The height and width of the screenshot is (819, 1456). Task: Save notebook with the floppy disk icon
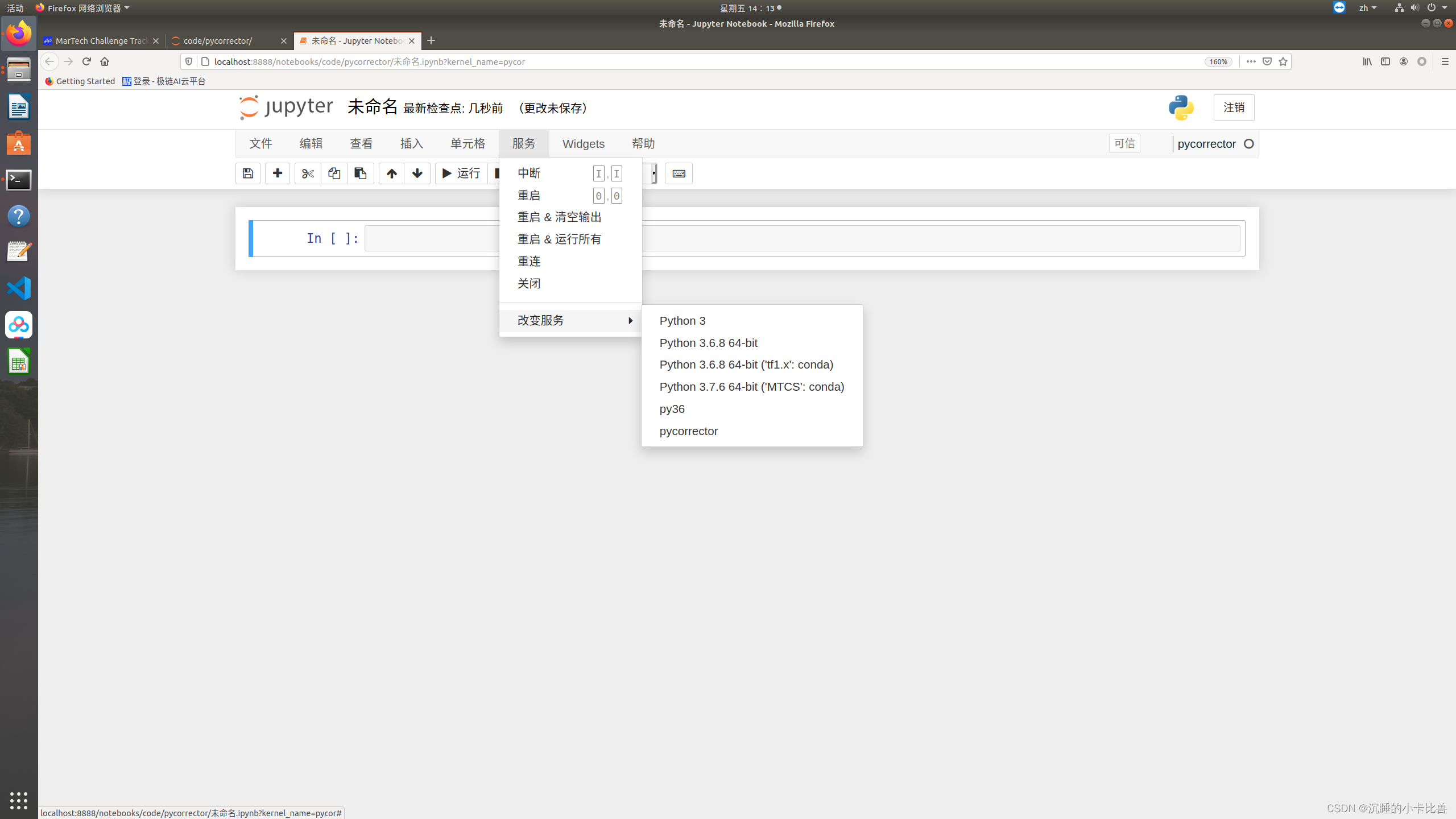pos(248,173)
